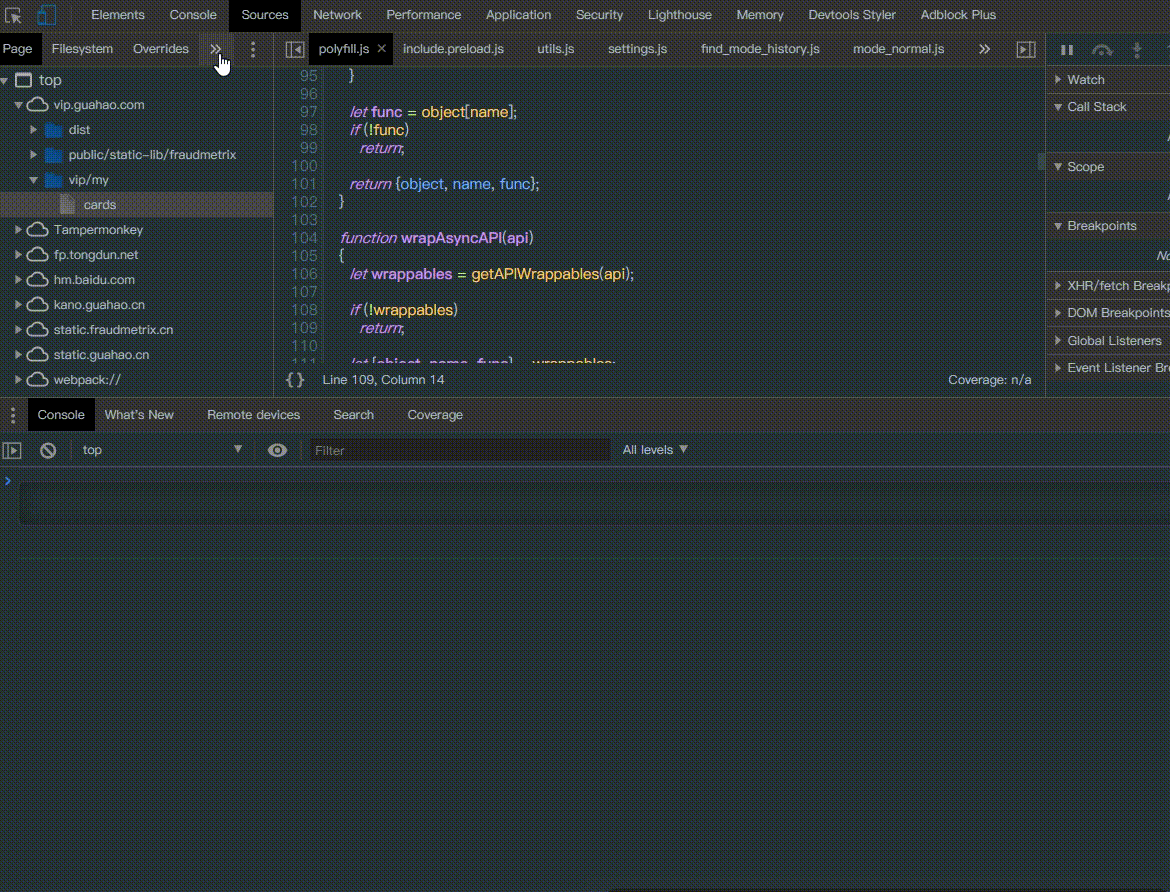Show the console sidebar
Screen dimensions: 1170x892
click(12, 450)
